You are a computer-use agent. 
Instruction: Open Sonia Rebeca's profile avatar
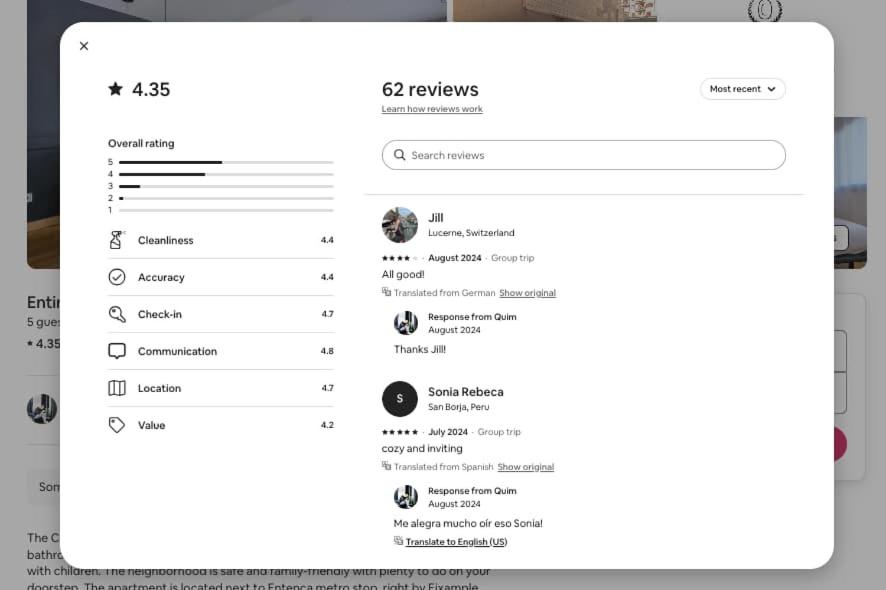click(400, 399)
